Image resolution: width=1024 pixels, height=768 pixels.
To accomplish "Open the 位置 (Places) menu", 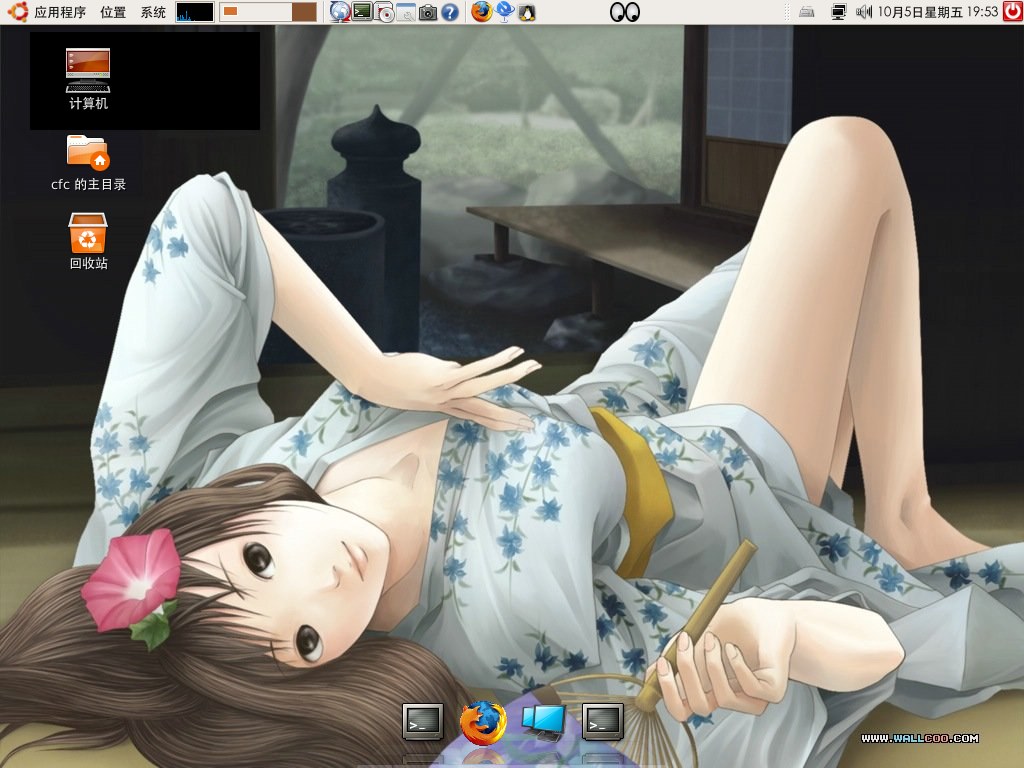I will [113, 12].
